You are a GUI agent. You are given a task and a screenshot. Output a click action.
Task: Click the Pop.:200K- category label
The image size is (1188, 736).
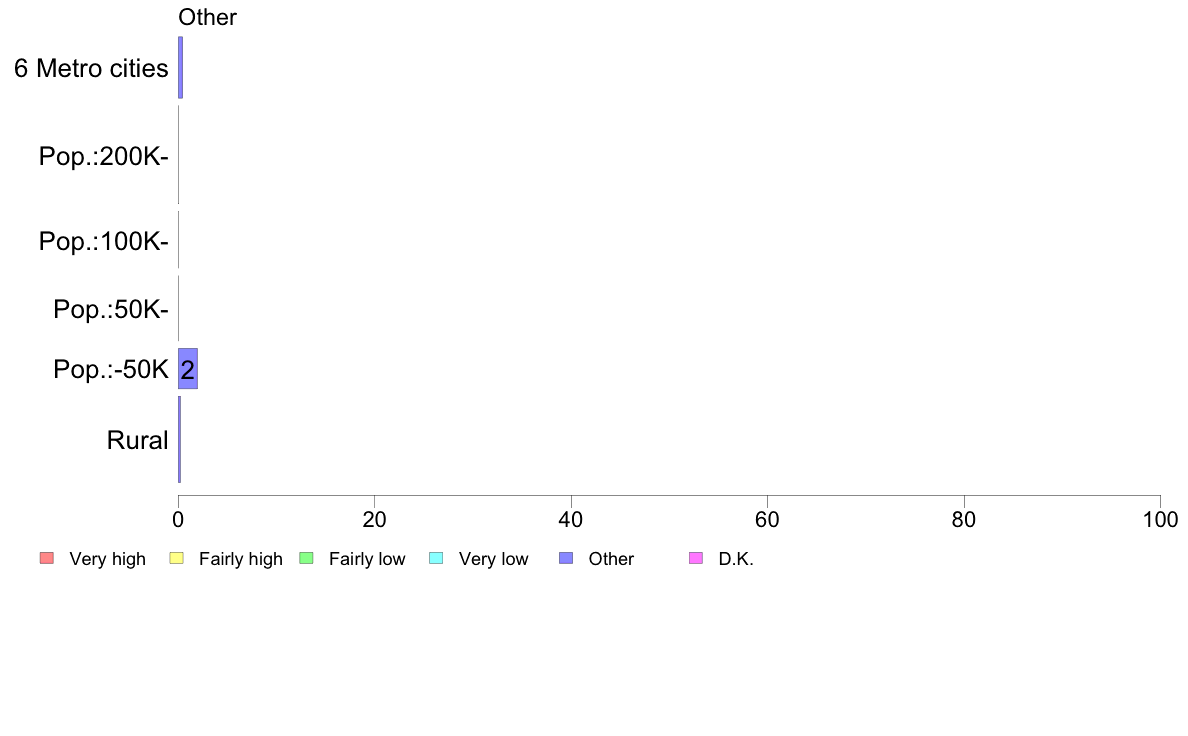click(x=104, y=156)
